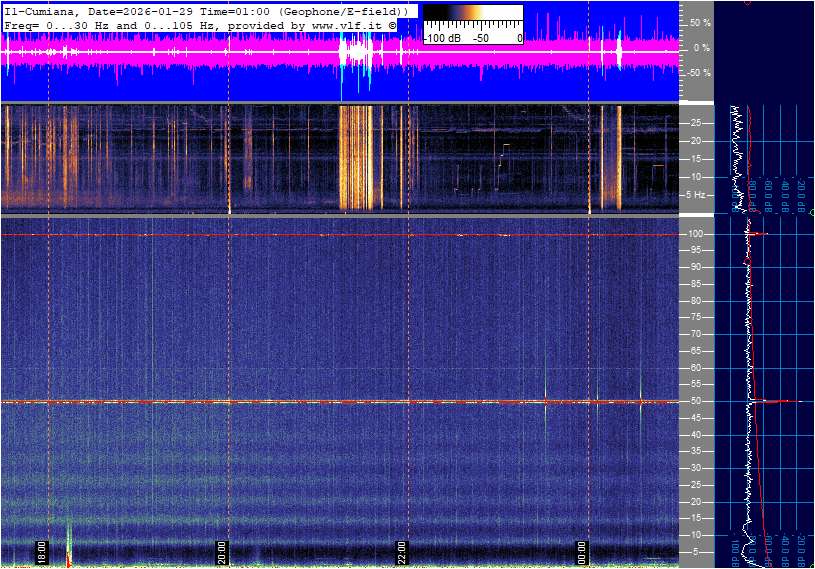The image size is (815, 569).
Task: Select the 20:00 time marker
Action: 222,551
